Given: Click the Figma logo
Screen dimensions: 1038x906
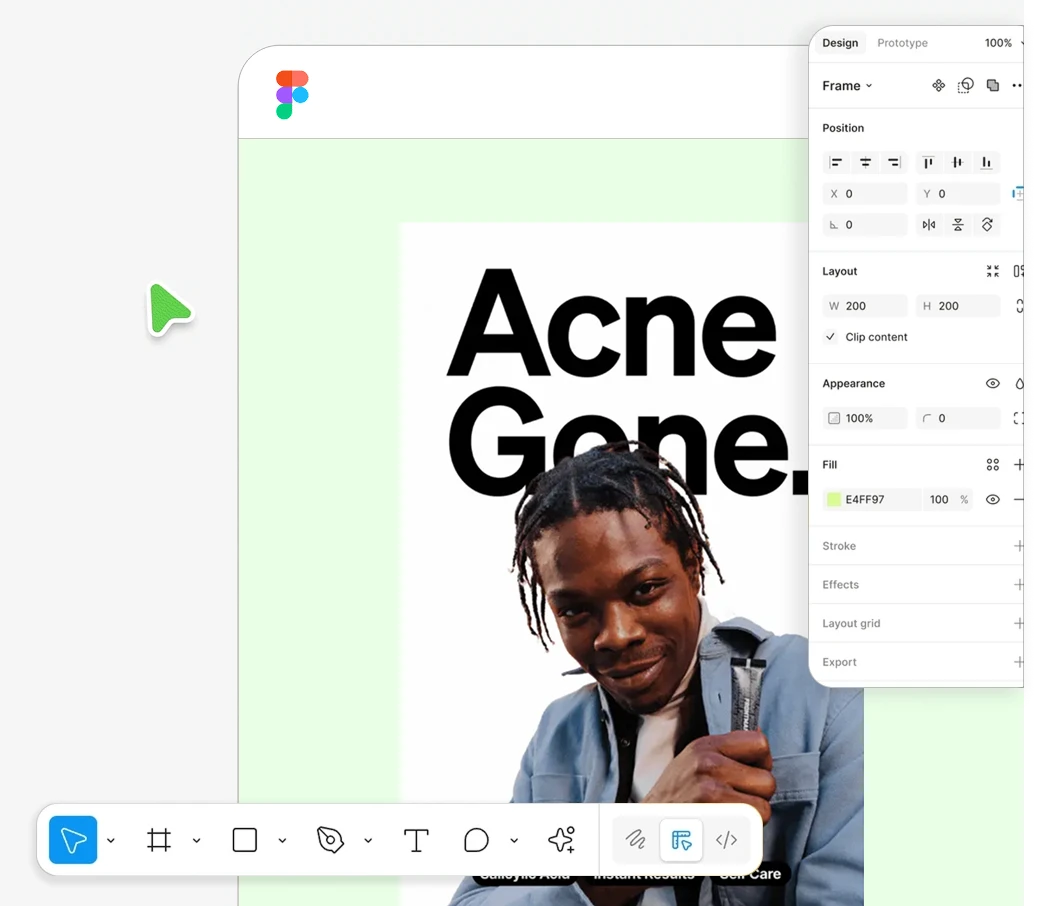Looking at the screenshot, I should pyautogui.click(x=292, y=95).
